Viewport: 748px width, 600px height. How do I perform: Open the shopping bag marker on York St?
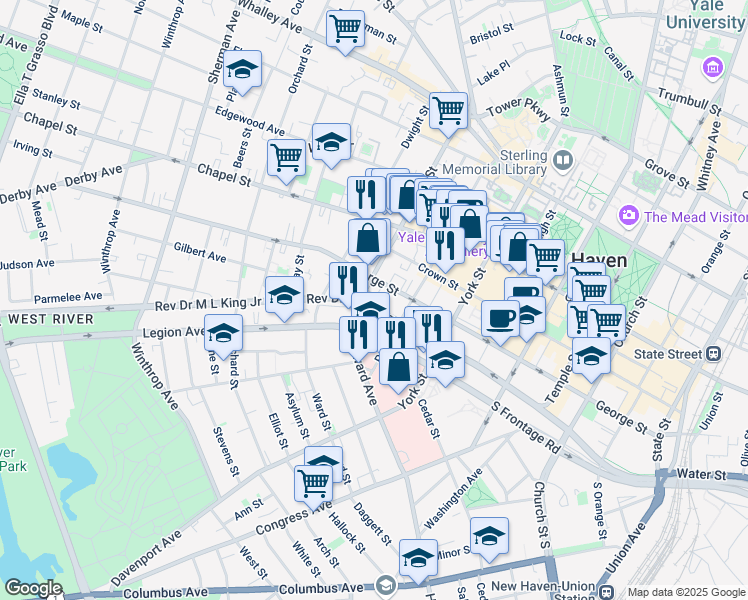click(398, 368)
